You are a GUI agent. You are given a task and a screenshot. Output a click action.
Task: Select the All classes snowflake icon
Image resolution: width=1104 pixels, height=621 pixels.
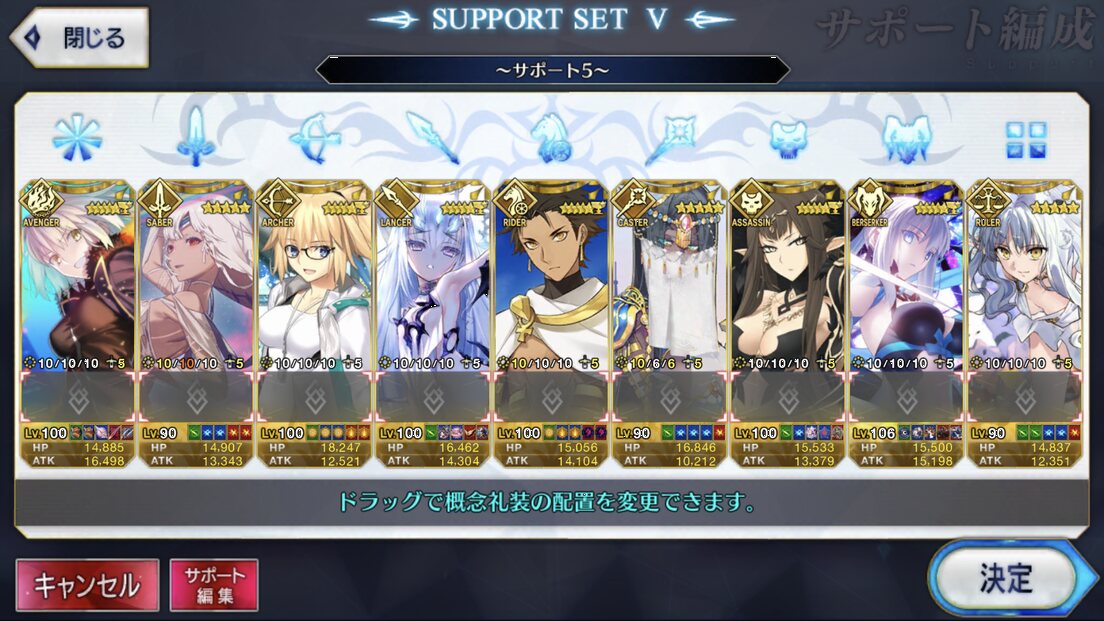(77, 138)
